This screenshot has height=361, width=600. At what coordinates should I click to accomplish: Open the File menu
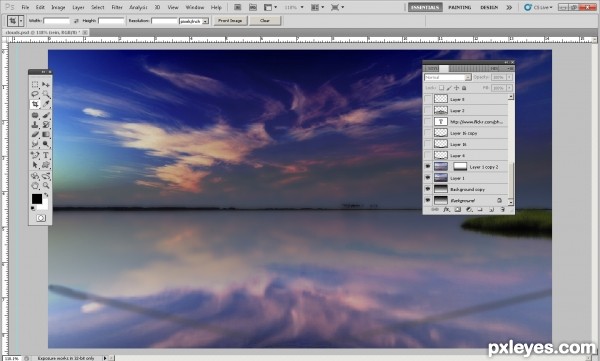pyautogui.click(x=25, y=7)
